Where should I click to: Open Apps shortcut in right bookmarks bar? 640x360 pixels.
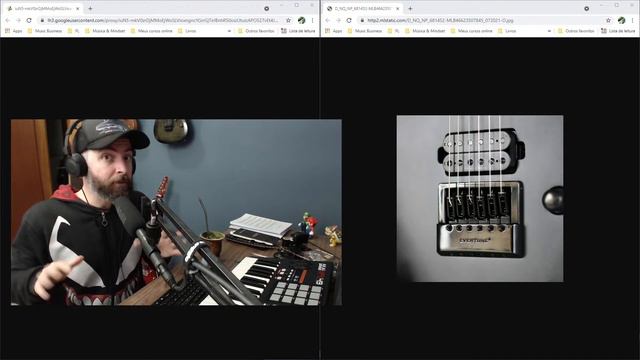pos(333,31)
